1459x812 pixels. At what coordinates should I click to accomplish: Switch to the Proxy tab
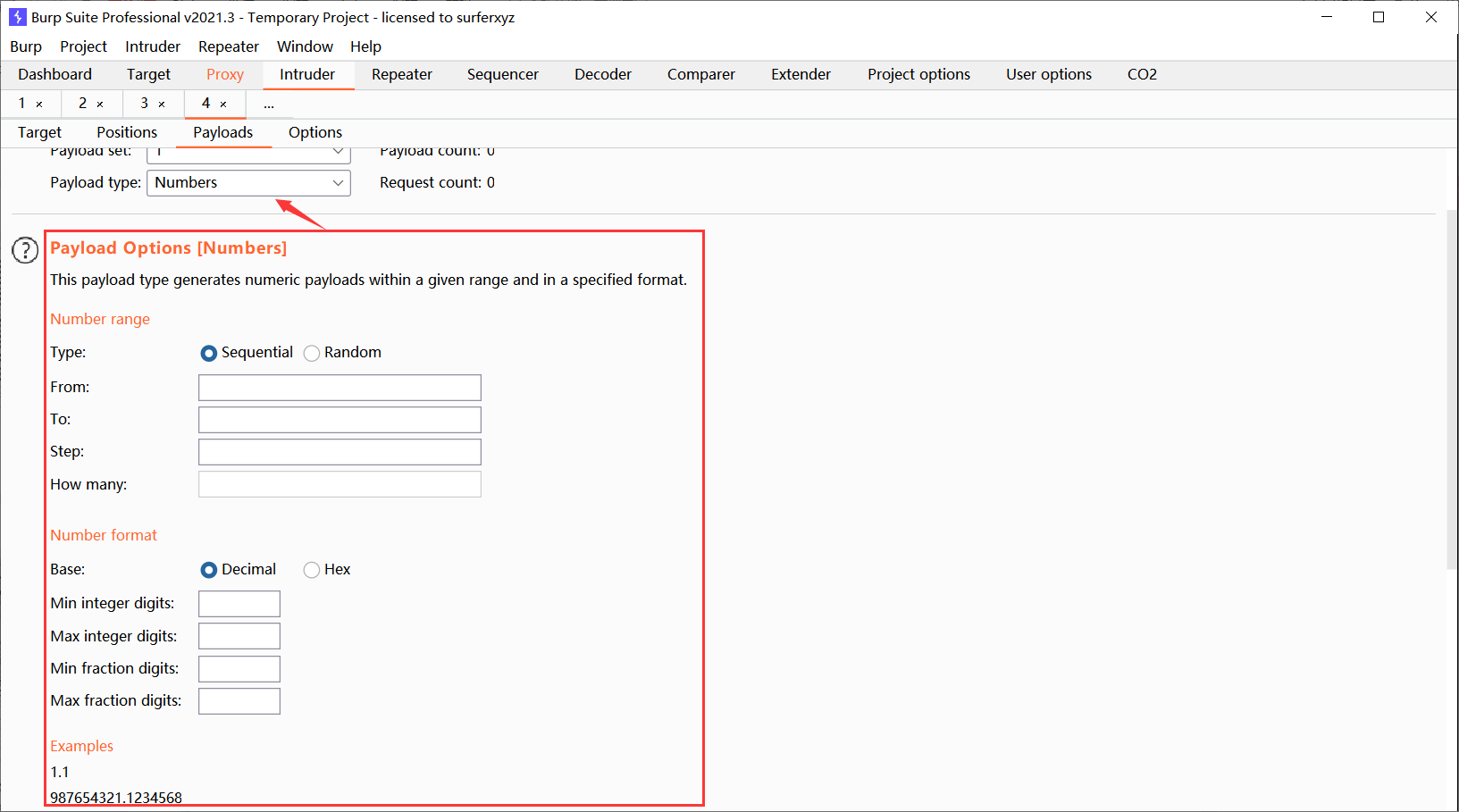point(225,75)
